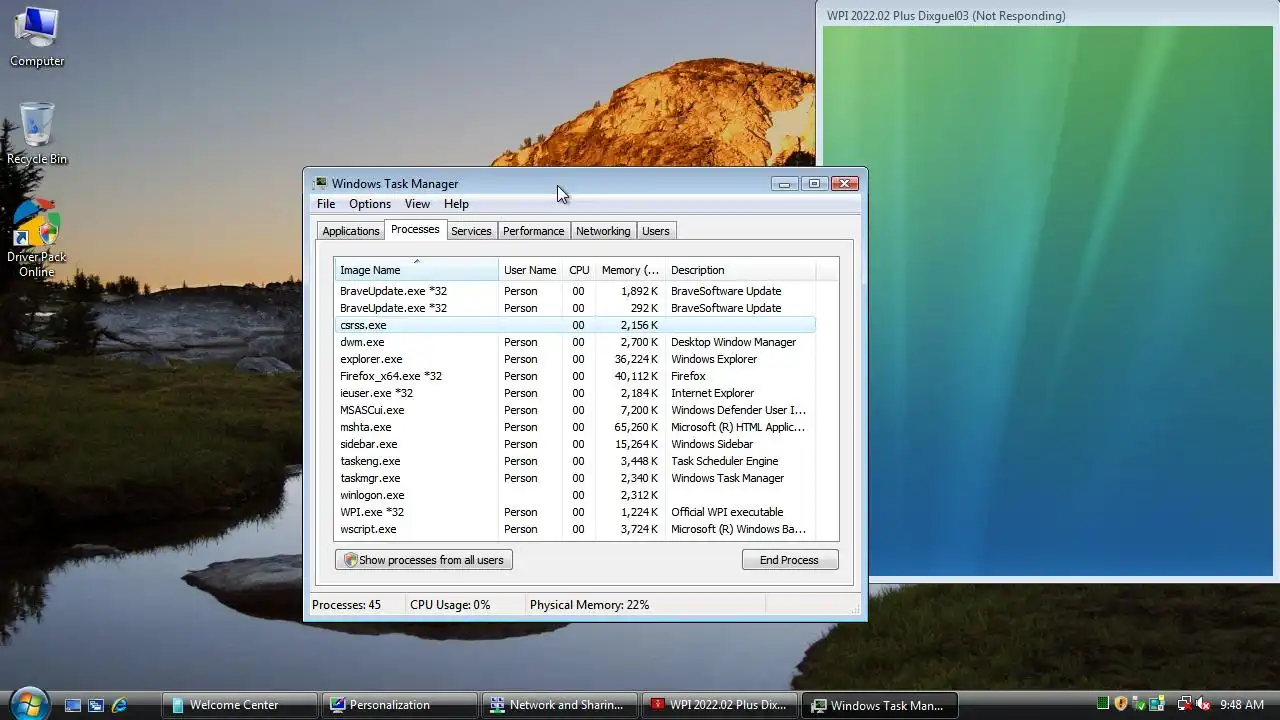Click the Processes: 45 status bar entry

click(x=346, y=605)
